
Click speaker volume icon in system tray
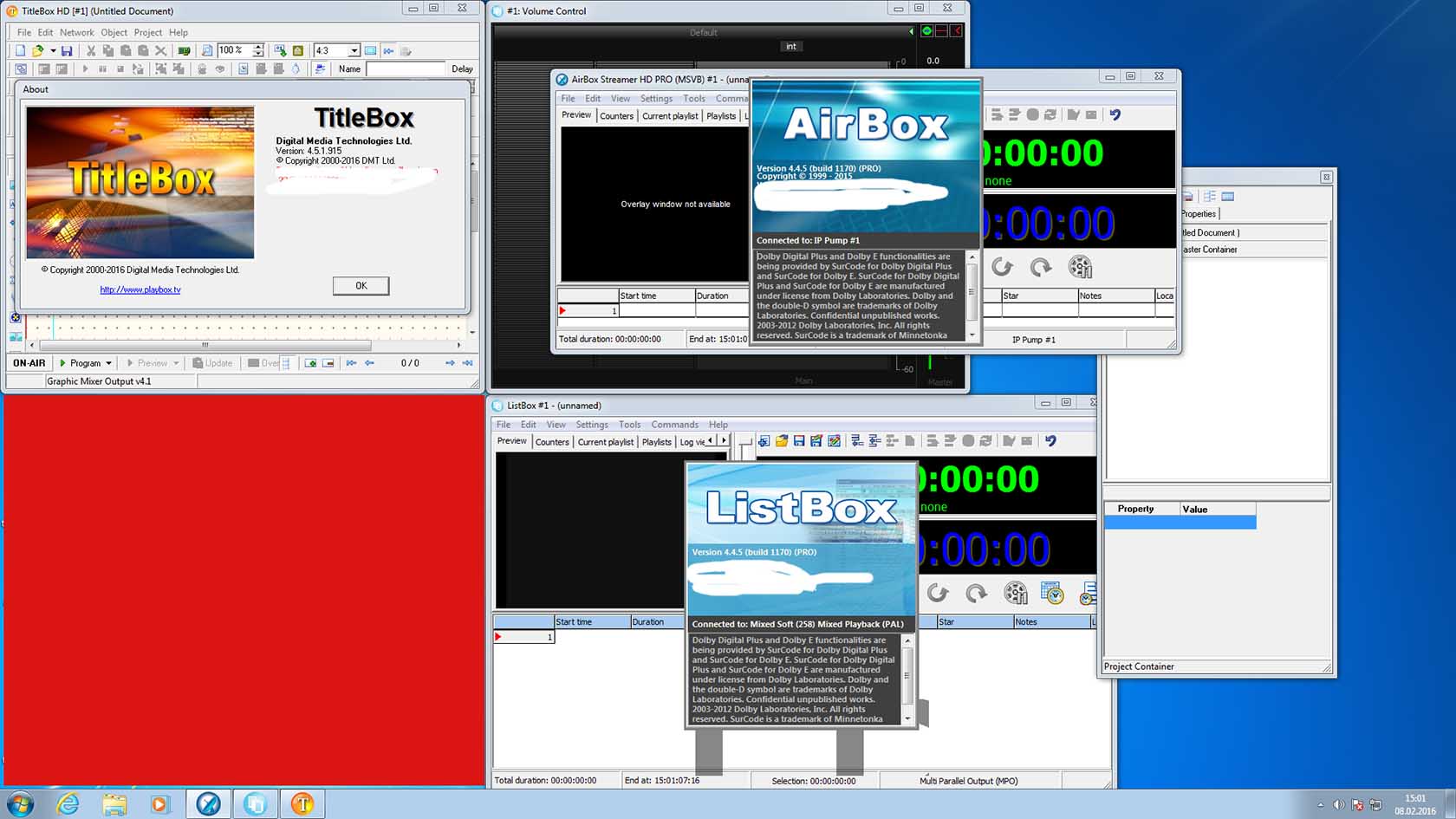1339,805
